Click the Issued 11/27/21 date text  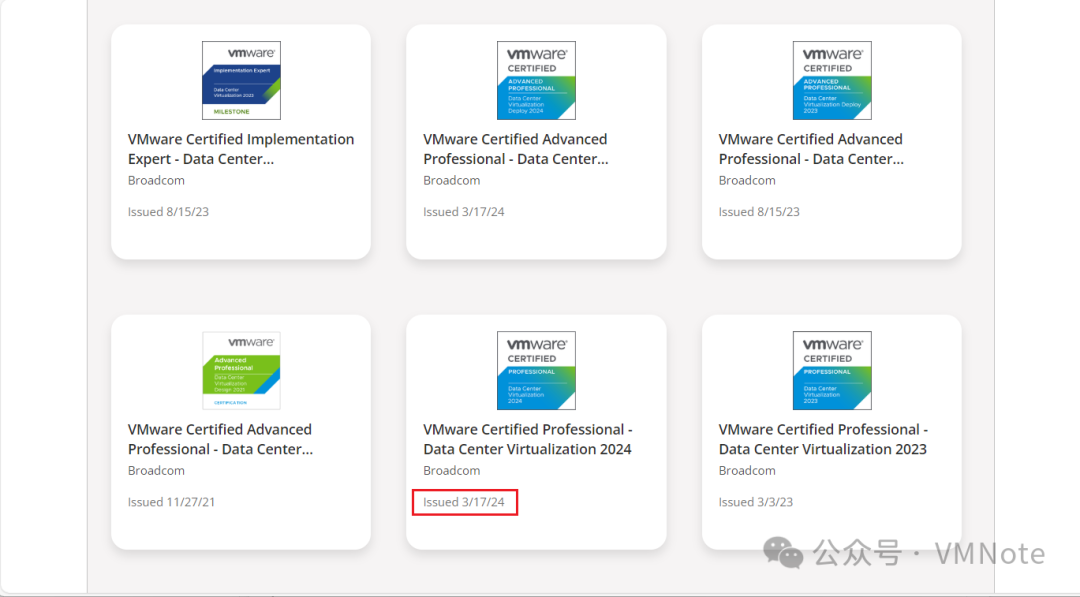171,502
